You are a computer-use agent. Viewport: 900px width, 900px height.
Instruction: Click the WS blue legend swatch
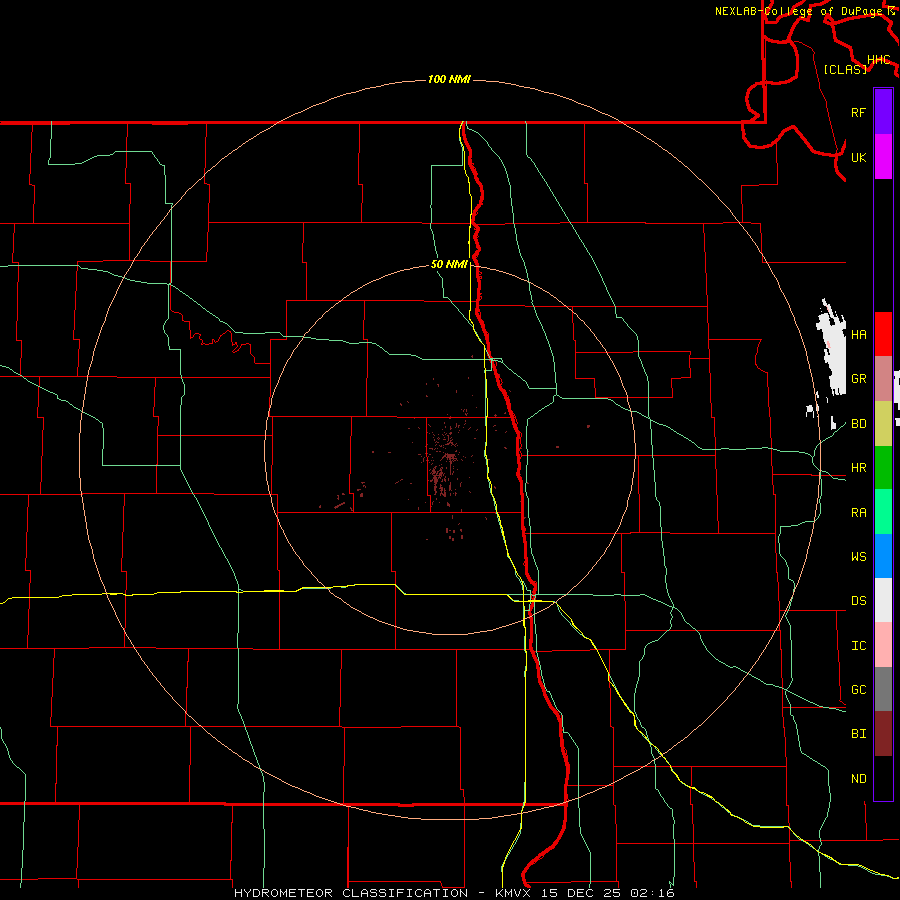pyautogui.click(x=883, y=556)
